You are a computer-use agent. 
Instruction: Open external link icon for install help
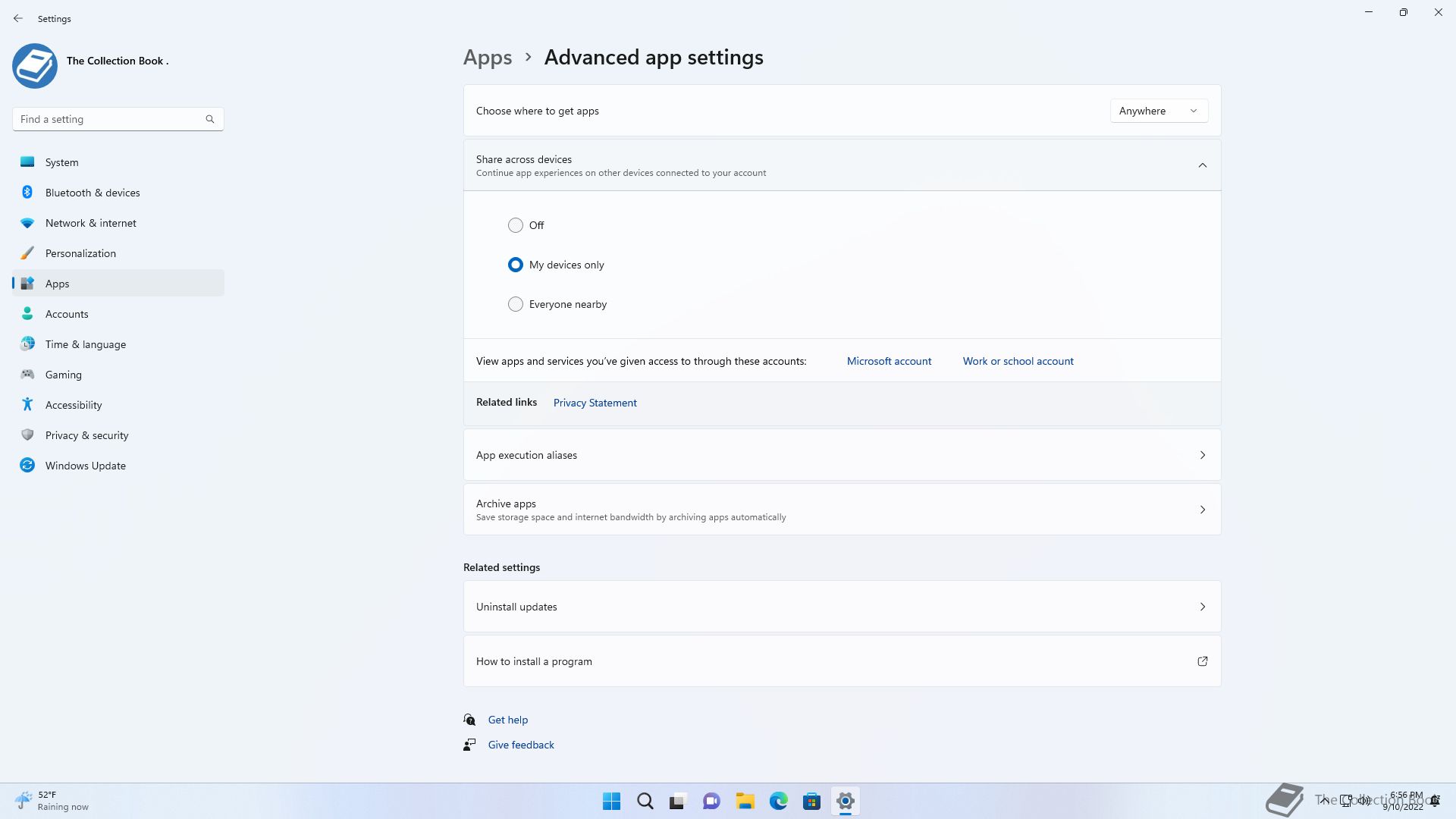pos(1202,661)
